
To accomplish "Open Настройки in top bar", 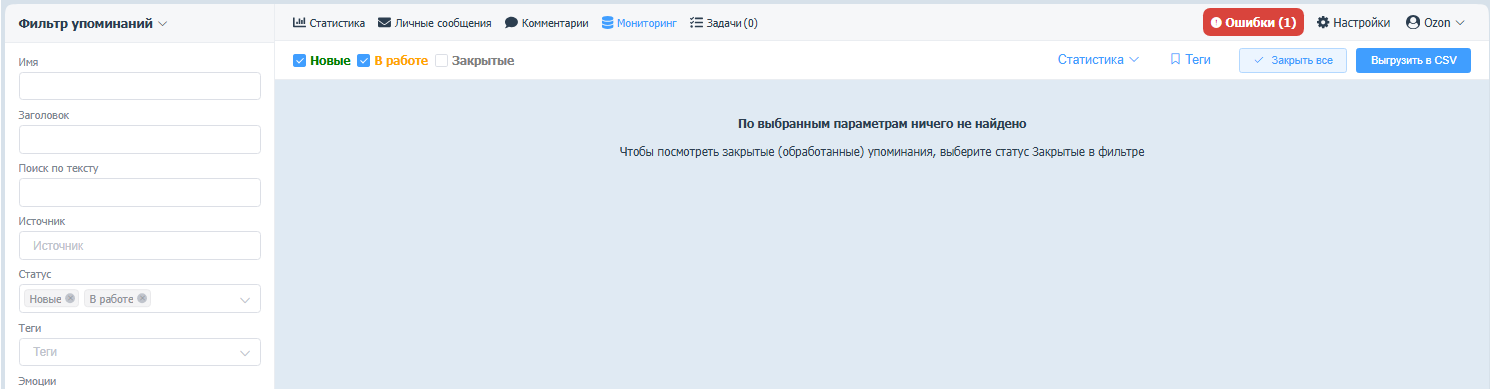I will (1353, 22).
